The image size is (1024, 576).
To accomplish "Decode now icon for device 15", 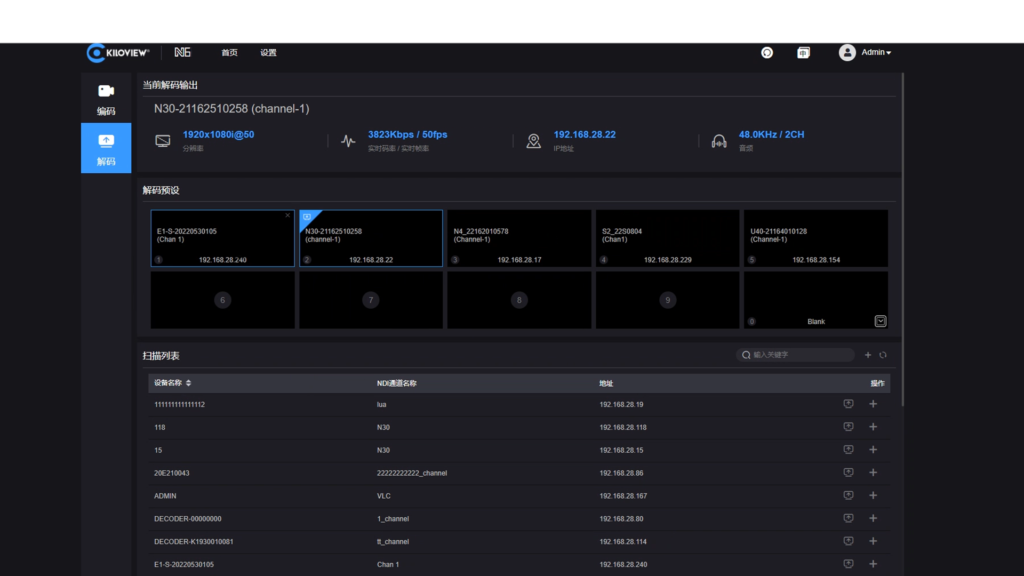I will [x=848, y=450].
